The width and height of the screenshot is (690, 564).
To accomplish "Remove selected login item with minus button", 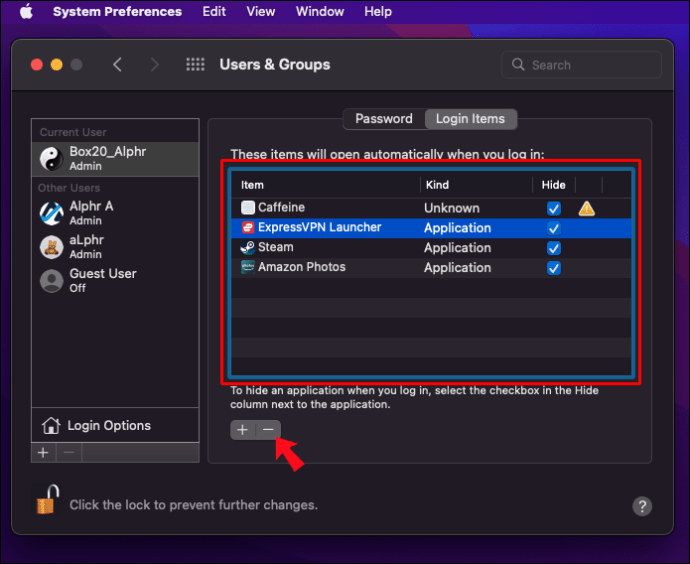I will [x=268, y=429].
